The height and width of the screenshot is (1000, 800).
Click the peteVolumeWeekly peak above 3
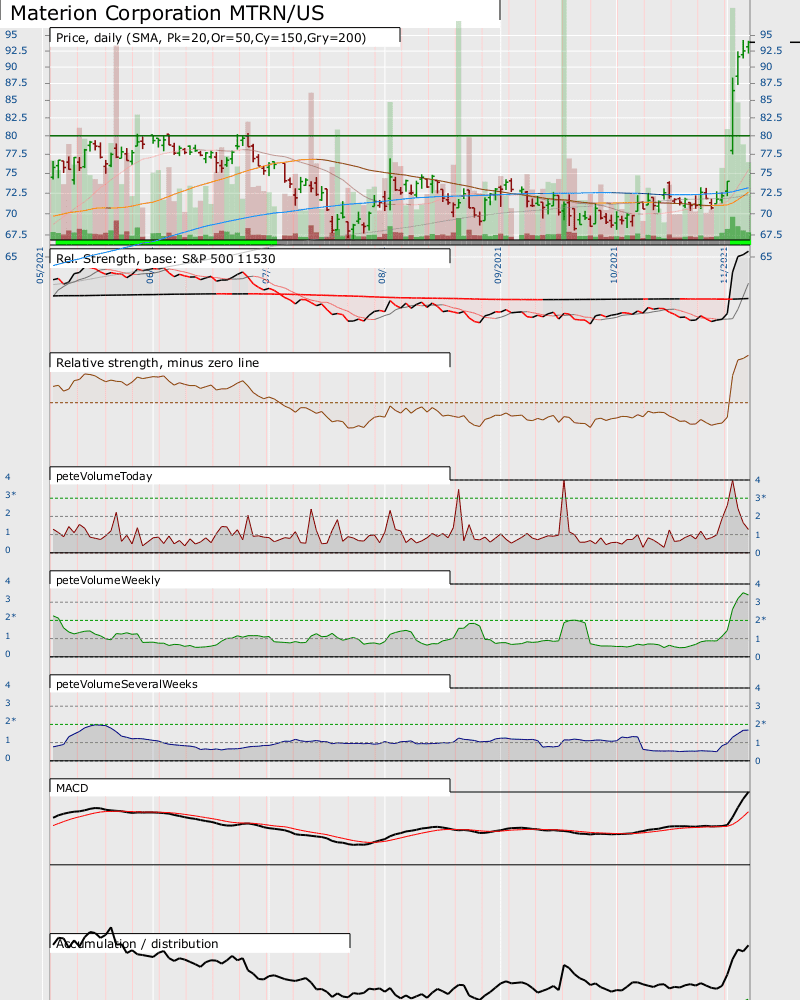click(x=744, y=594)
